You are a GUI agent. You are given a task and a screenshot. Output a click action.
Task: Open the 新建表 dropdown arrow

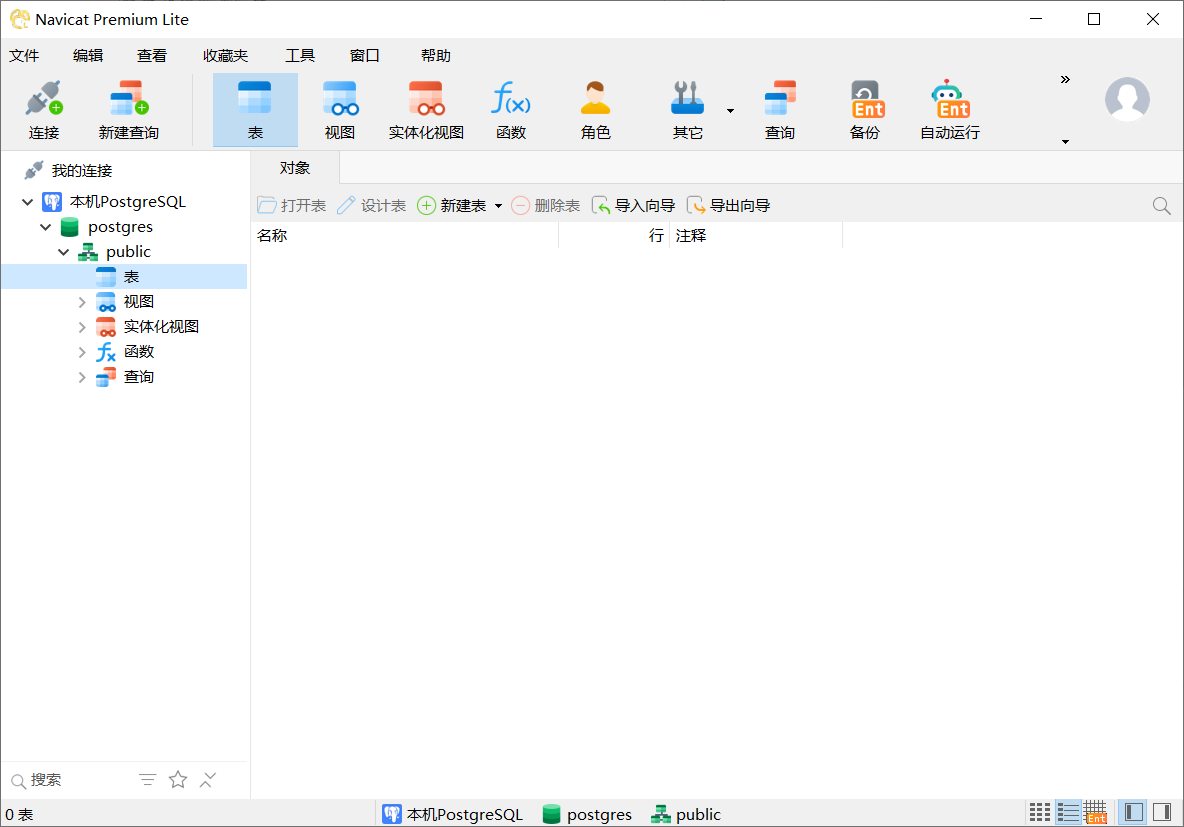click(x=498, y=205)
